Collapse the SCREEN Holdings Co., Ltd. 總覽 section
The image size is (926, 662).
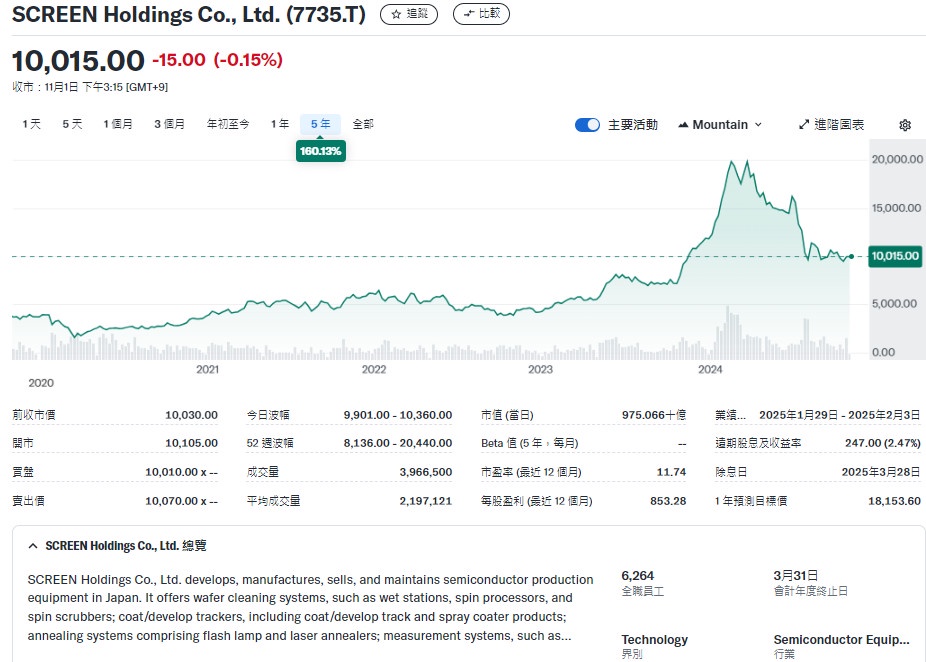(33, 546)
